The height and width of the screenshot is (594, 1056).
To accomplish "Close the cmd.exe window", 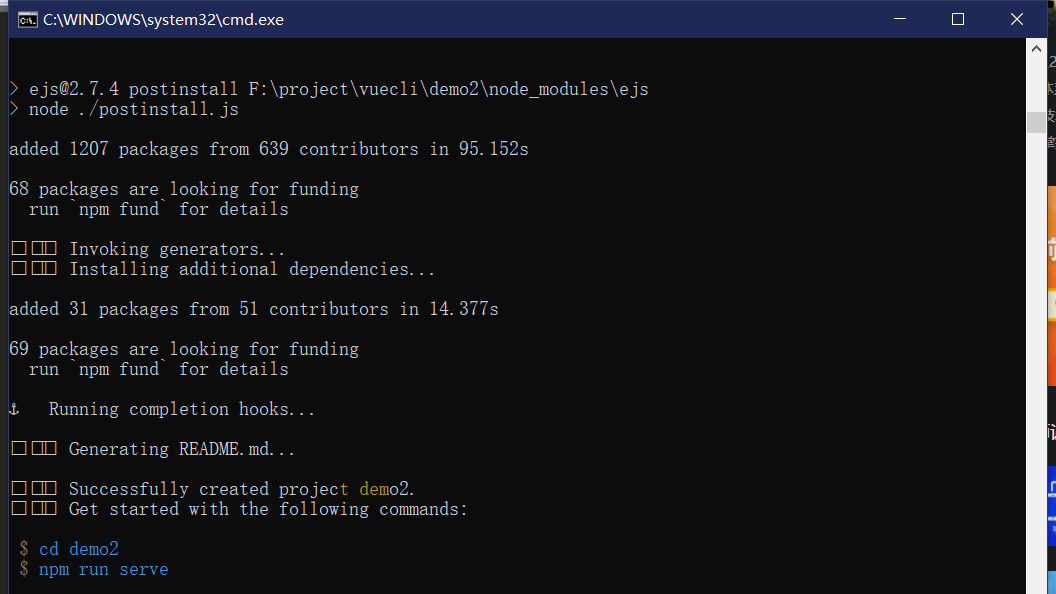I will tap(1016, 20).
